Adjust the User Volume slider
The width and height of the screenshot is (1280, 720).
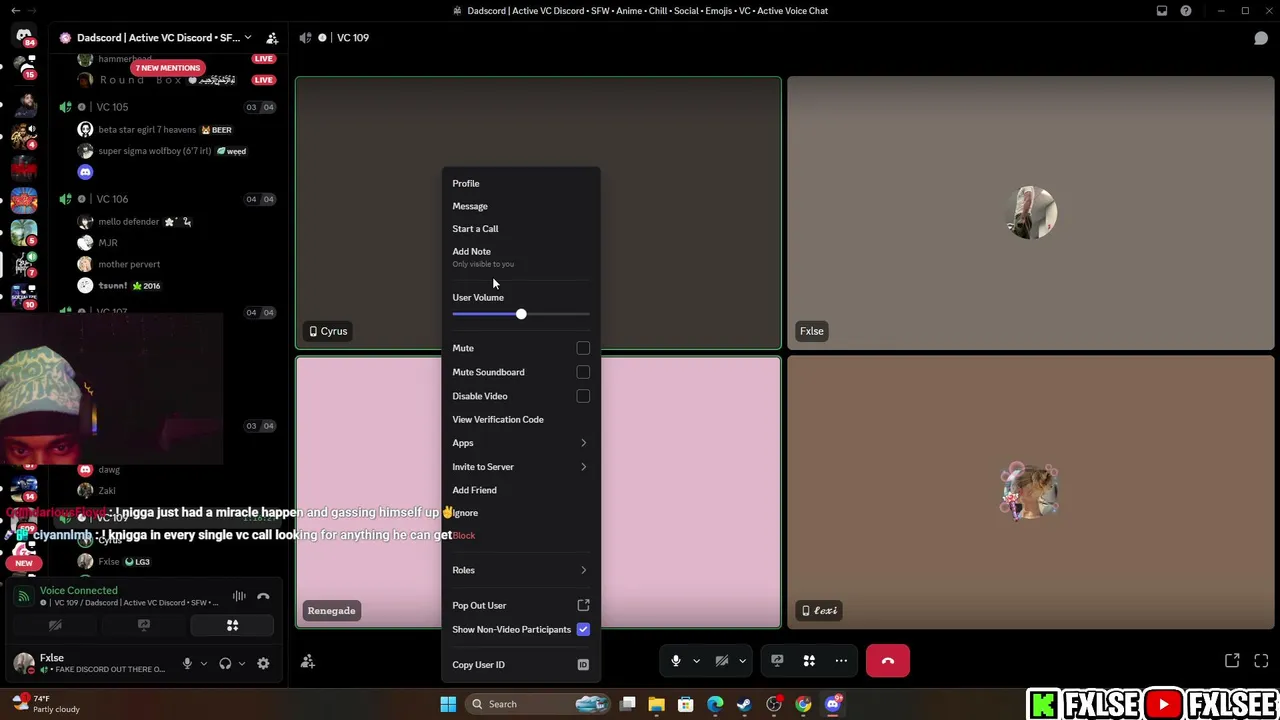point(521,314)
